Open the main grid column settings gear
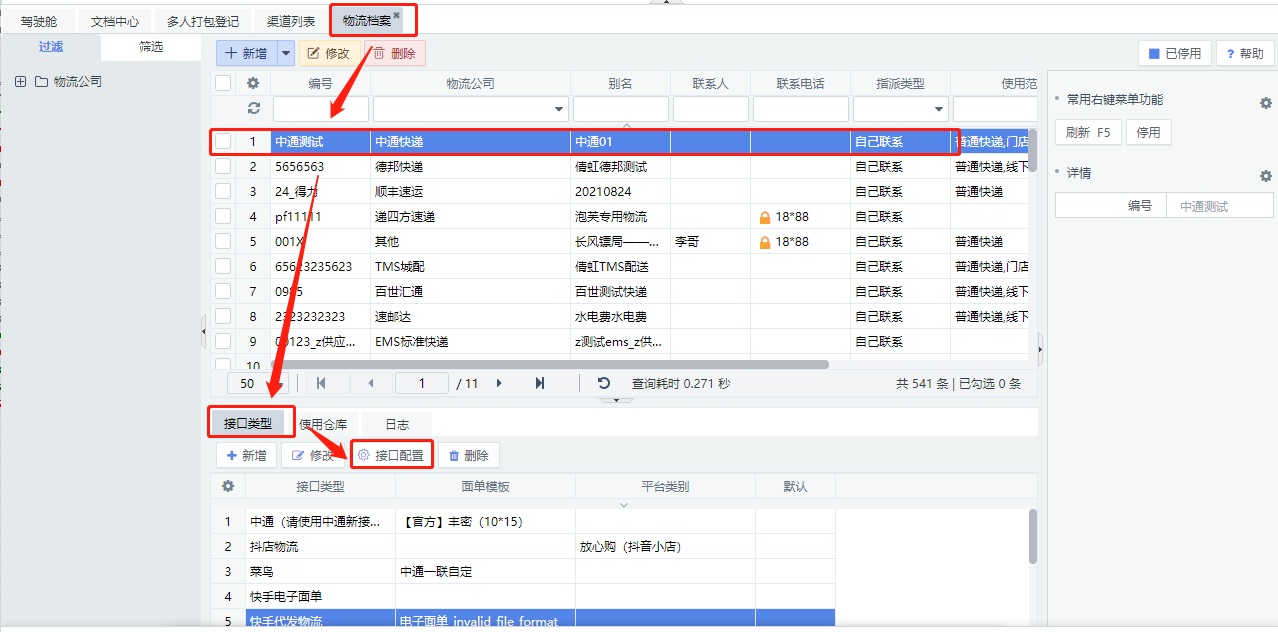The height and width of the screenshot is (632, 1278). tap(253, 84)
